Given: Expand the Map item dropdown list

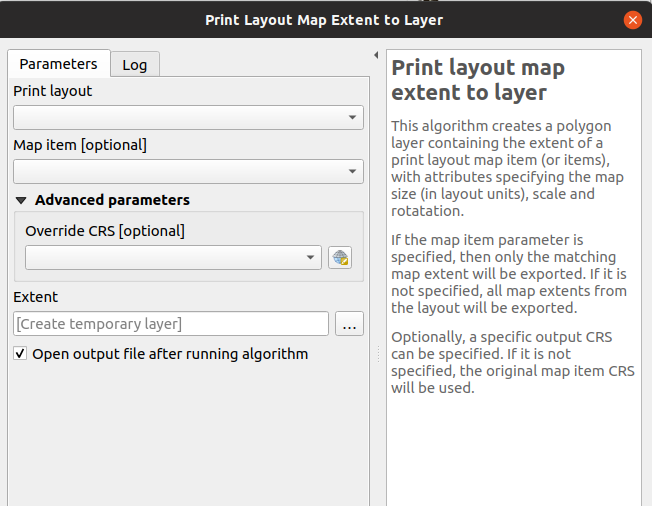Looking at the screenshot, I should [x=188, y=172].
